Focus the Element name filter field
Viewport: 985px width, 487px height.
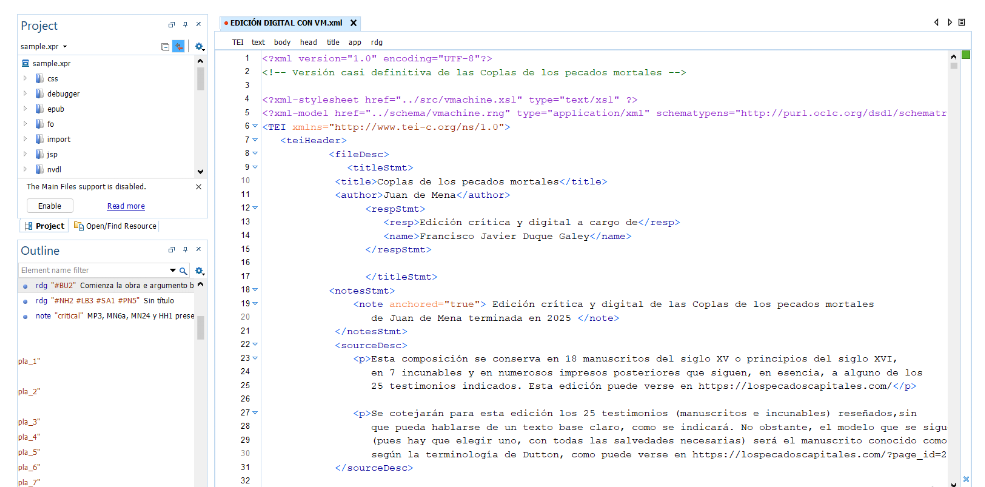coord(95,271)
